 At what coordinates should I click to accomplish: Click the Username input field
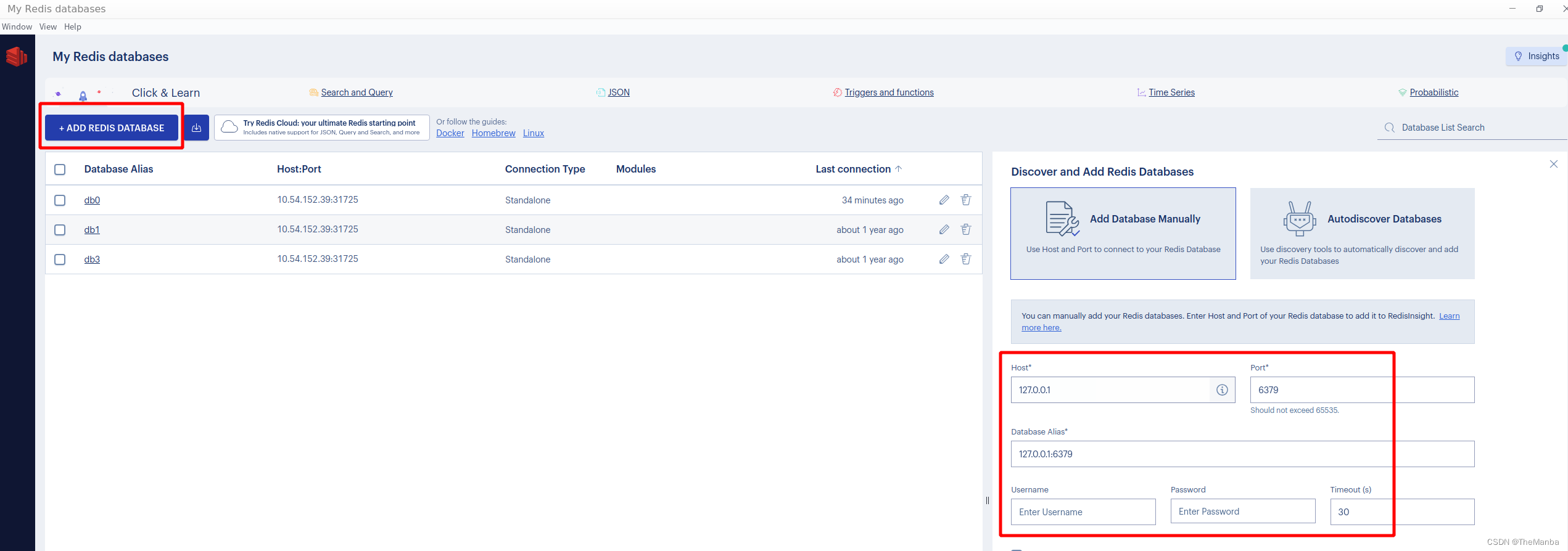1083,512
